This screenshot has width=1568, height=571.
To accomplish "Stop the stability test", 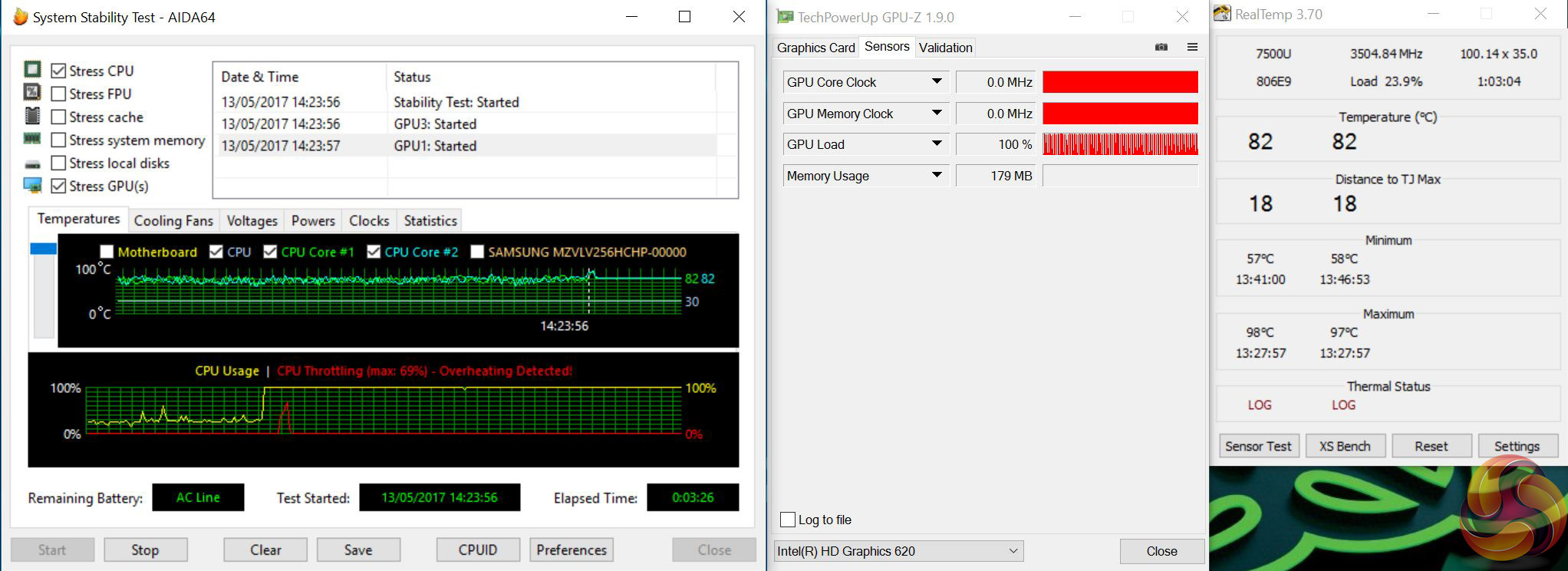I will [145, 550].
